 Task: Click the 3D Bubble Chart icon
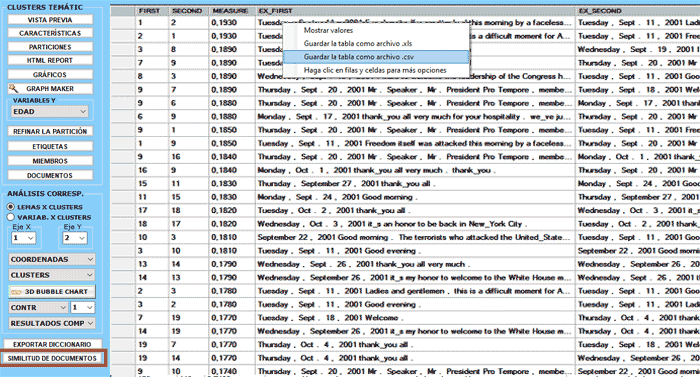16,292
